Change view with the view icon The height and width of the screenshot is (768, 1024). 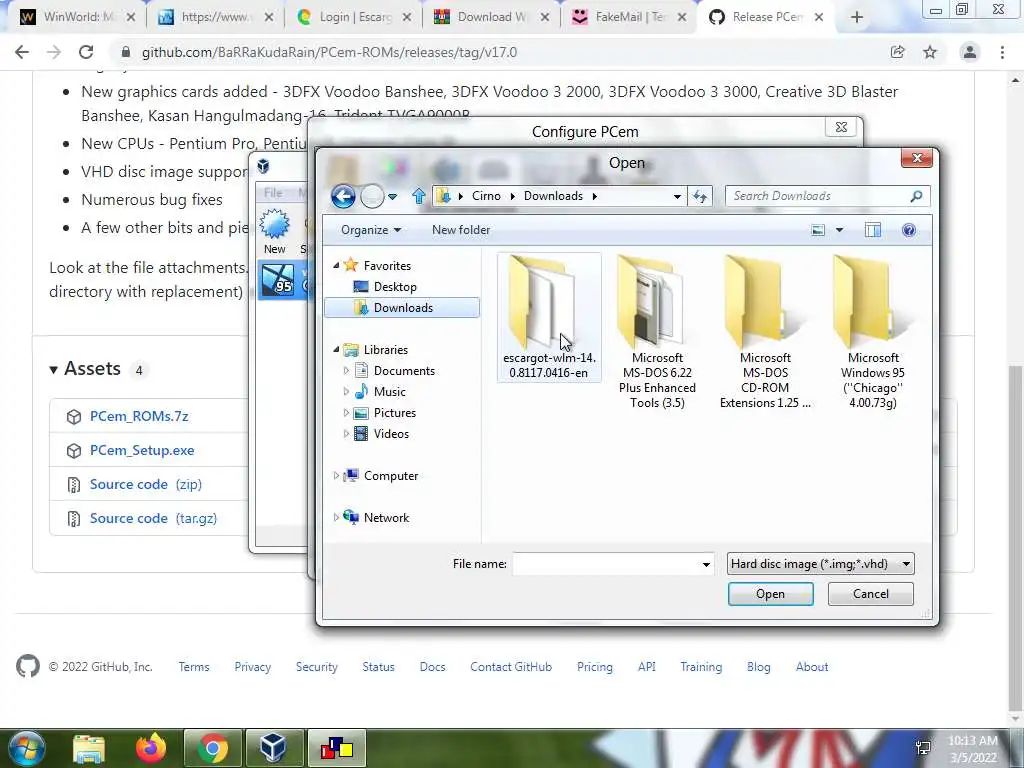point(818,230)
